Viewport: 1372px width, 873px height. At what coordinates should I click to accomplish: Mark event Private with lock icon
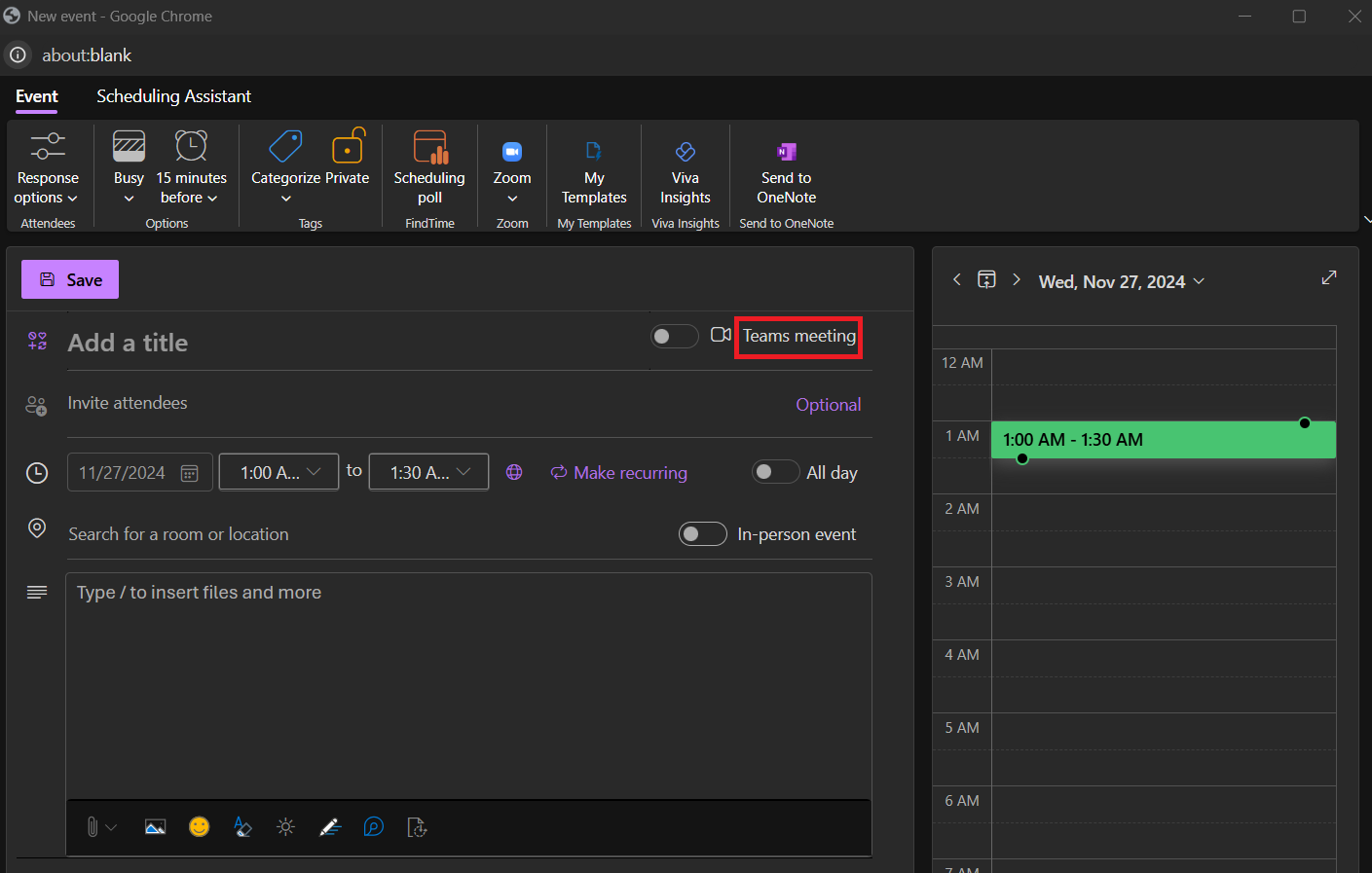point(348,146)
